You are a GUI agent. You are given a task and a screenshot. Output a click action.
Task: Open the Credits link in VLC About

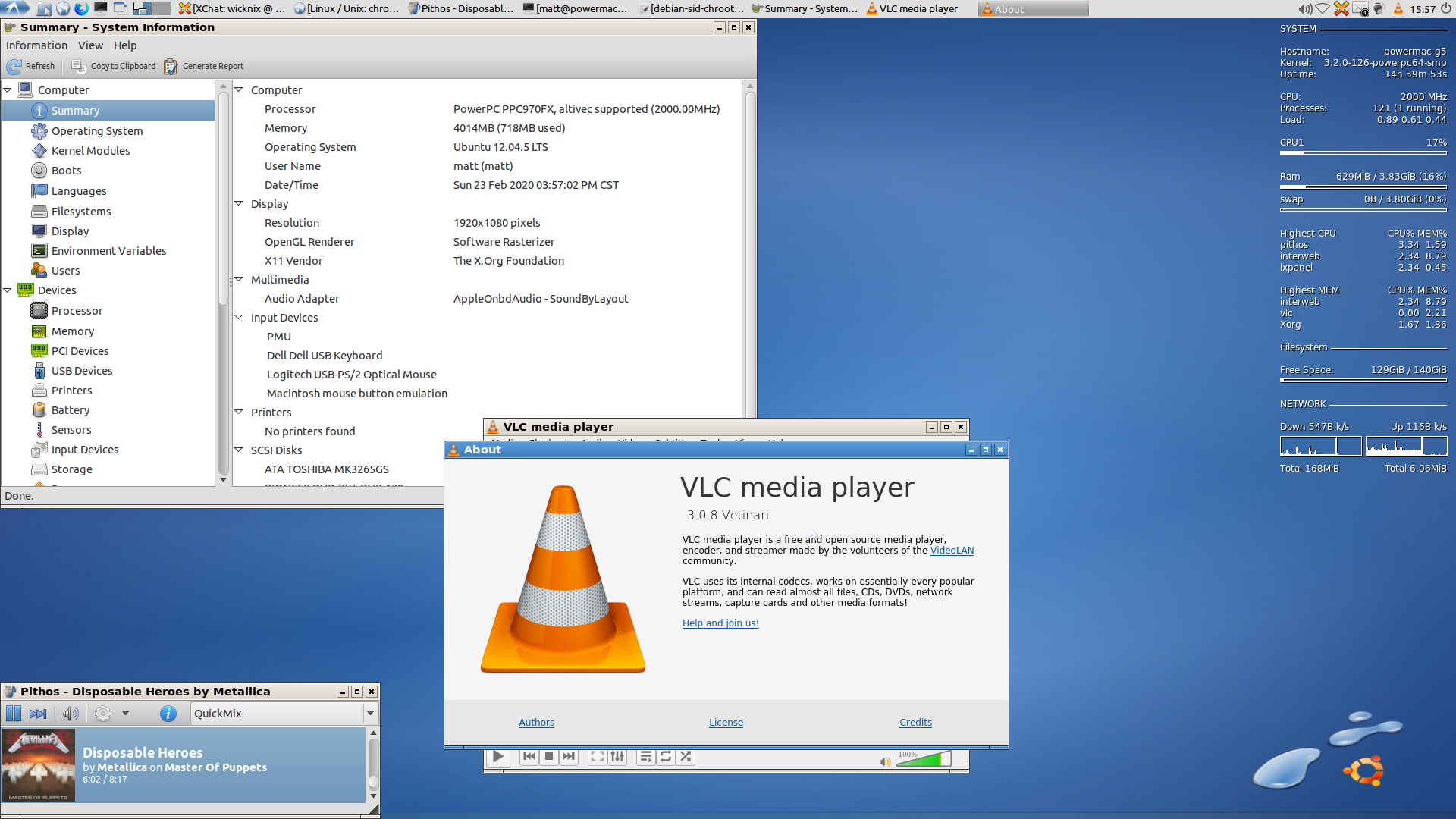(x=915, y=722)
